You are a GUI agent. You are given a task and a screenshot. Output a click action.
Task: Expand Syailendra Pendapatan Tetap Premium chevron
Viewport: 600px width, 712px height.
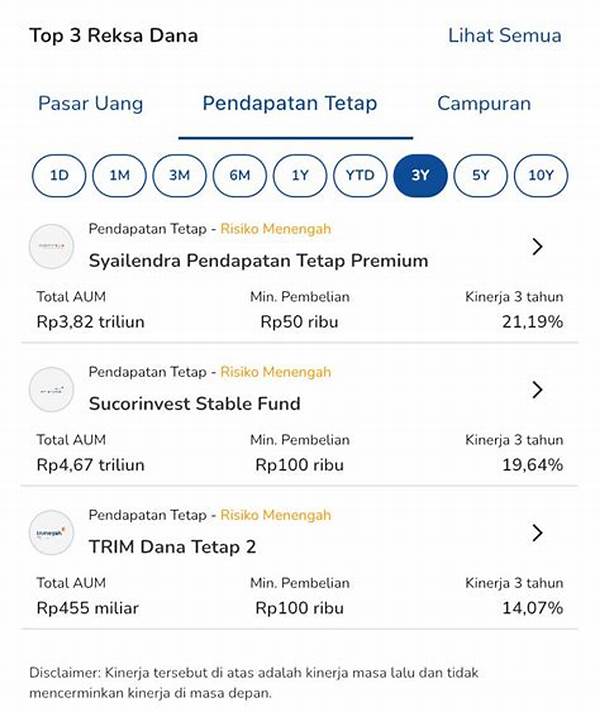coord(537,247)
